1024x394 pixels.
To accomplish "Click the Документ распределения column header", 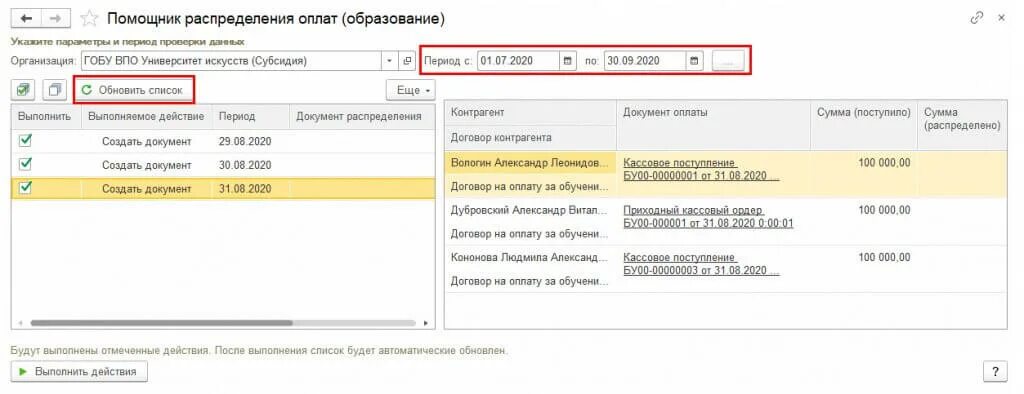I will tap(362, 116).
